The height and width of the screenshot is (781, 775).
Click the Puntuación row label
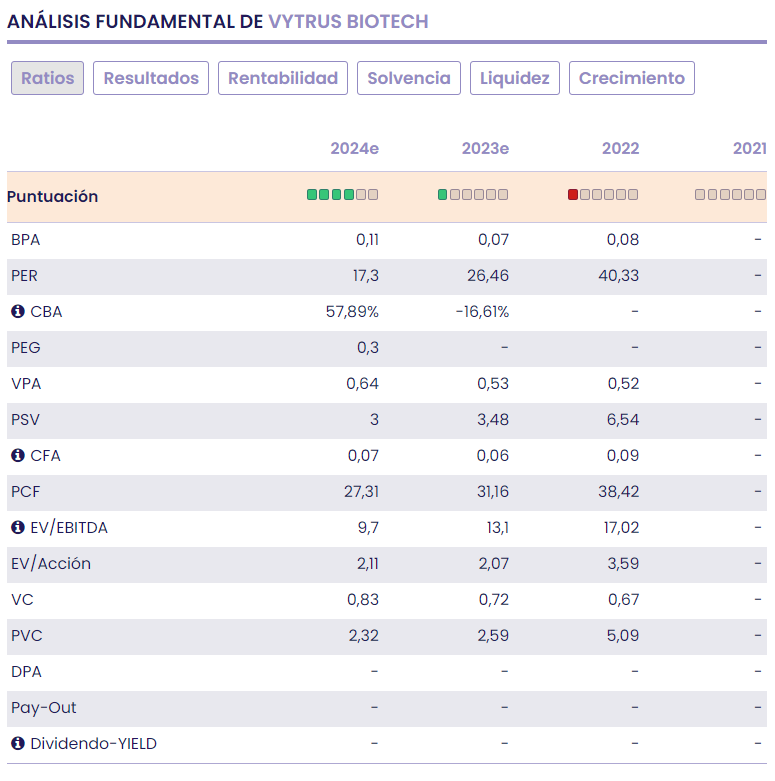pyautogui.click(x=53, y=196)
